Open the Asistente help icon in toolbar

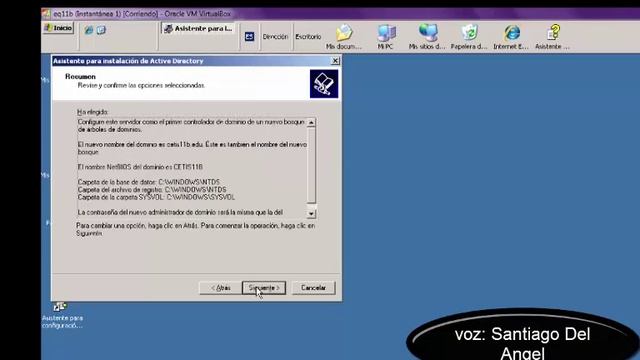coord(553,37)
